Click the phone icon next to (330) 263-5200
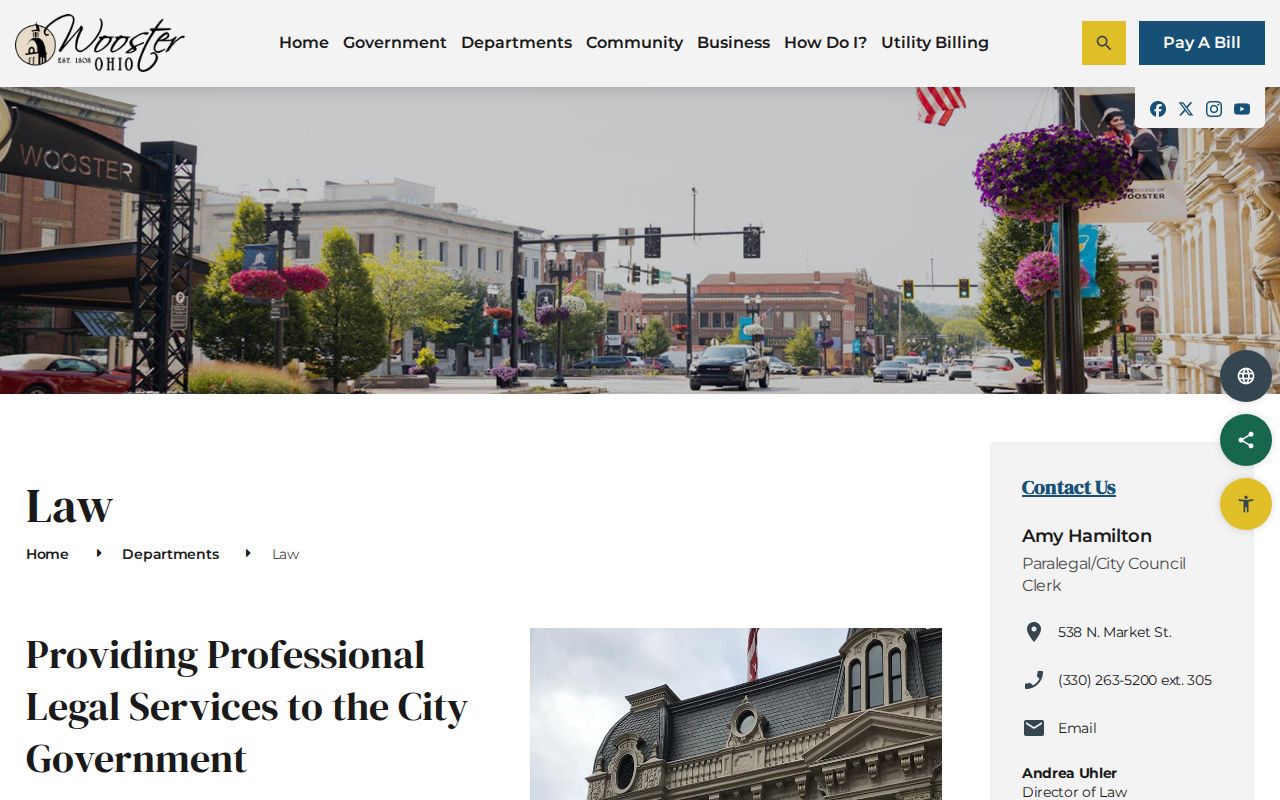 pyautogui.click(x=1034, y=680)
